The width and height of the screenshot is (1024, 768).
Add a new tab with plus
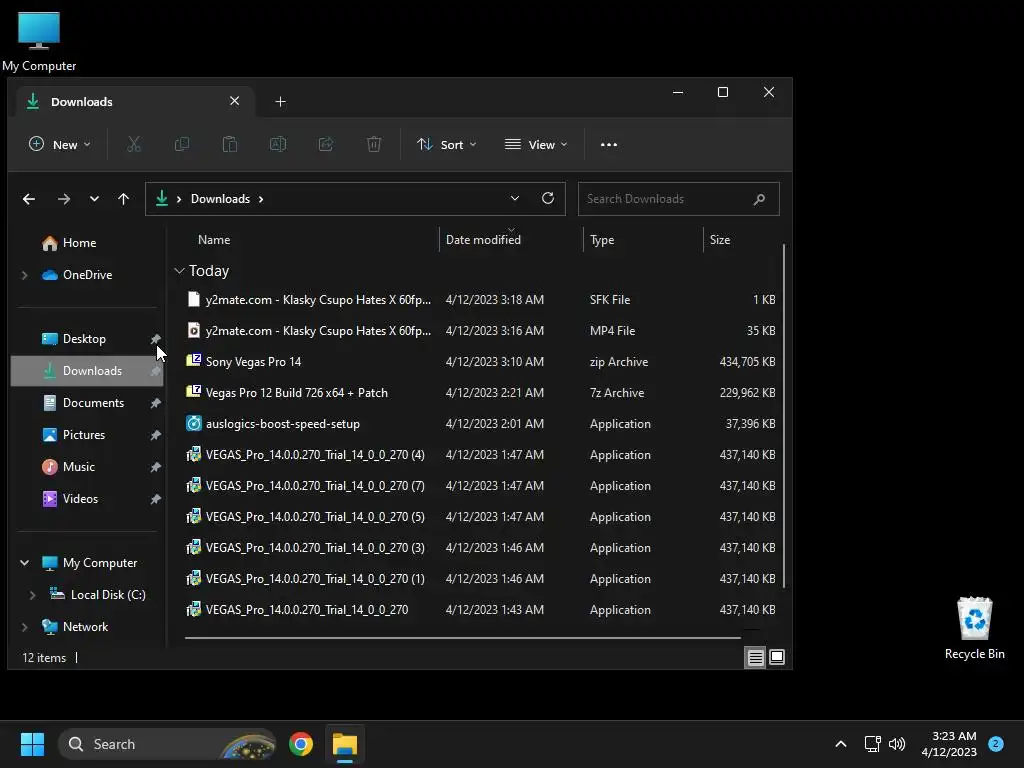[x=280, y=101]
